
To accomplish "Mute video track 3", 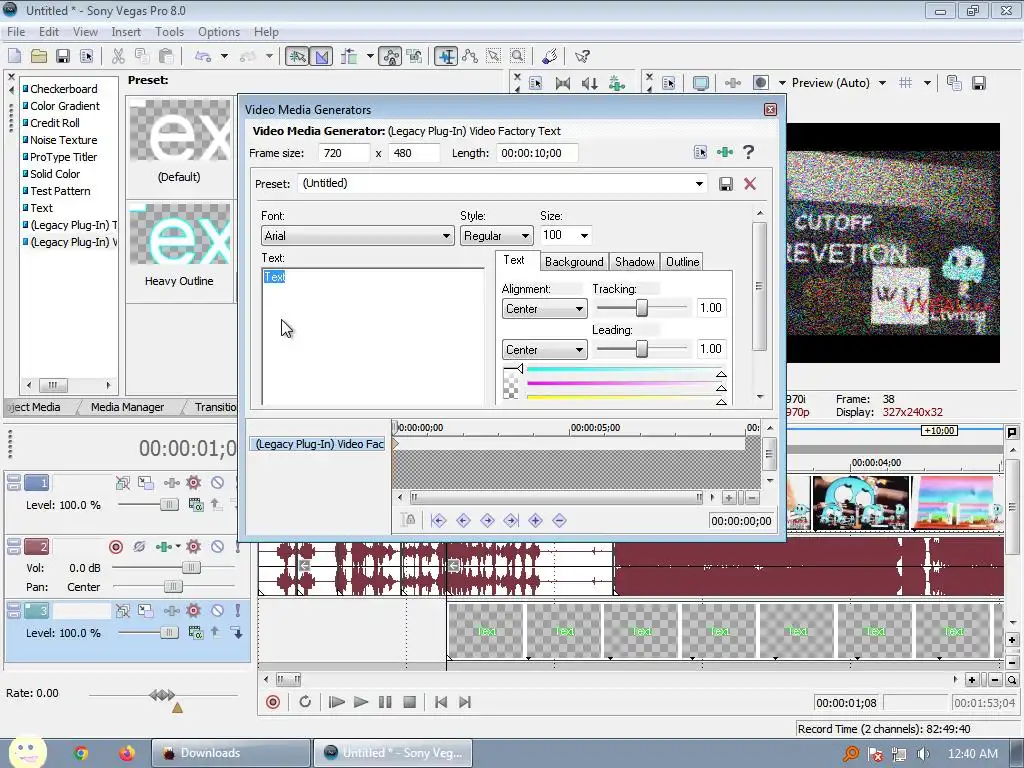I will 217,611.
